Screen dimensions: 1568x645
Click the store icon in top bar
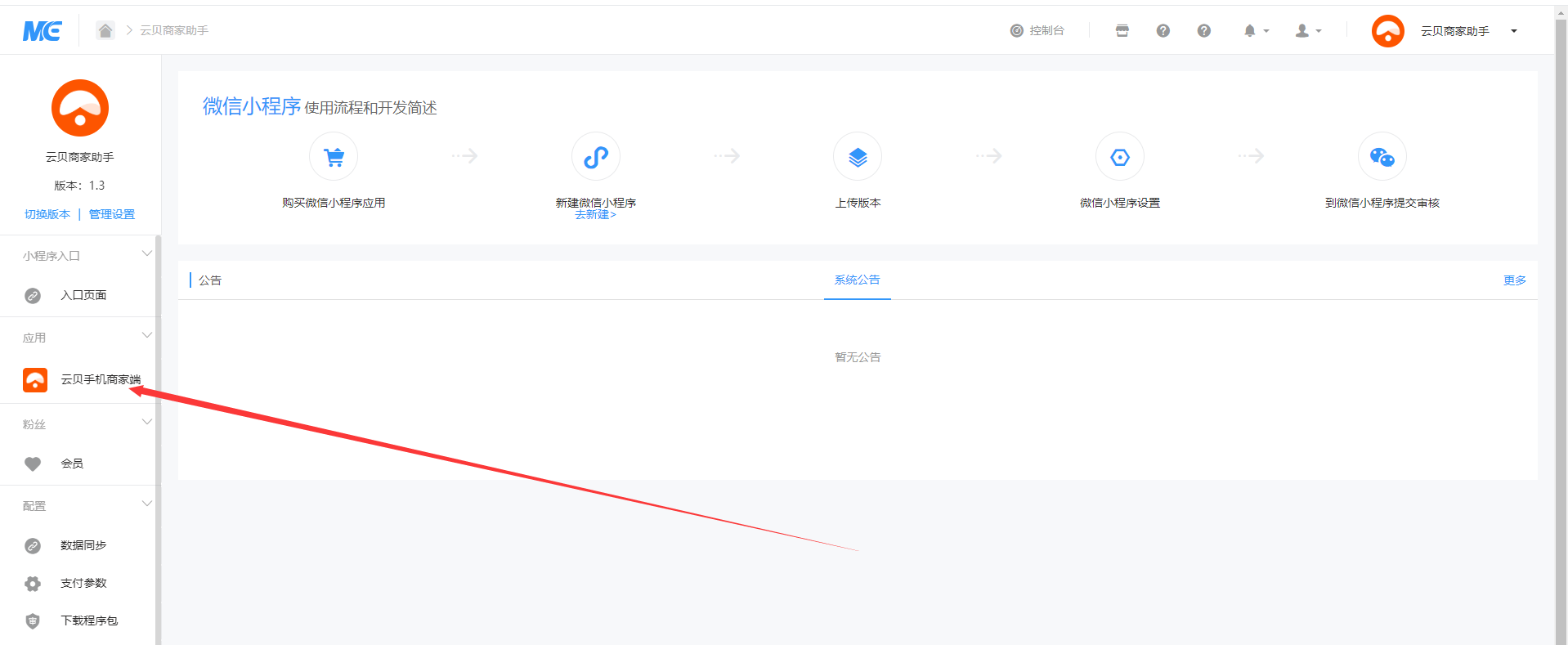tap(1122, 30)
